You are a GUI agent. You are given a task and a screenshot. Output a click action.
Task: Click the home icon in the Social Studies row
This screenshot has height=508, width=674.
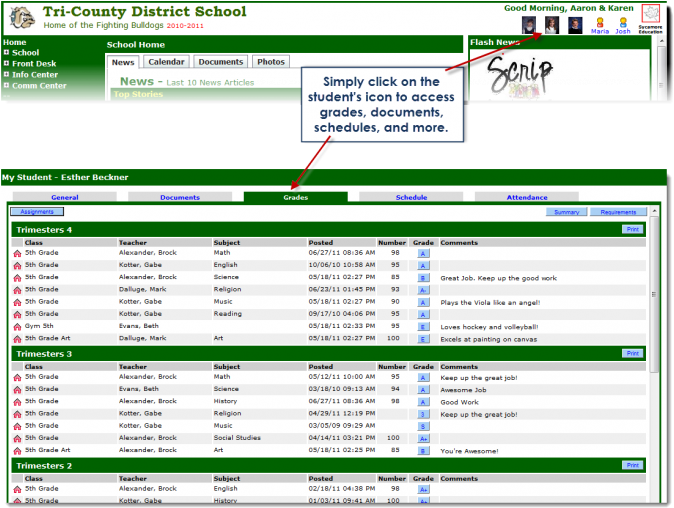pos(17,439)
